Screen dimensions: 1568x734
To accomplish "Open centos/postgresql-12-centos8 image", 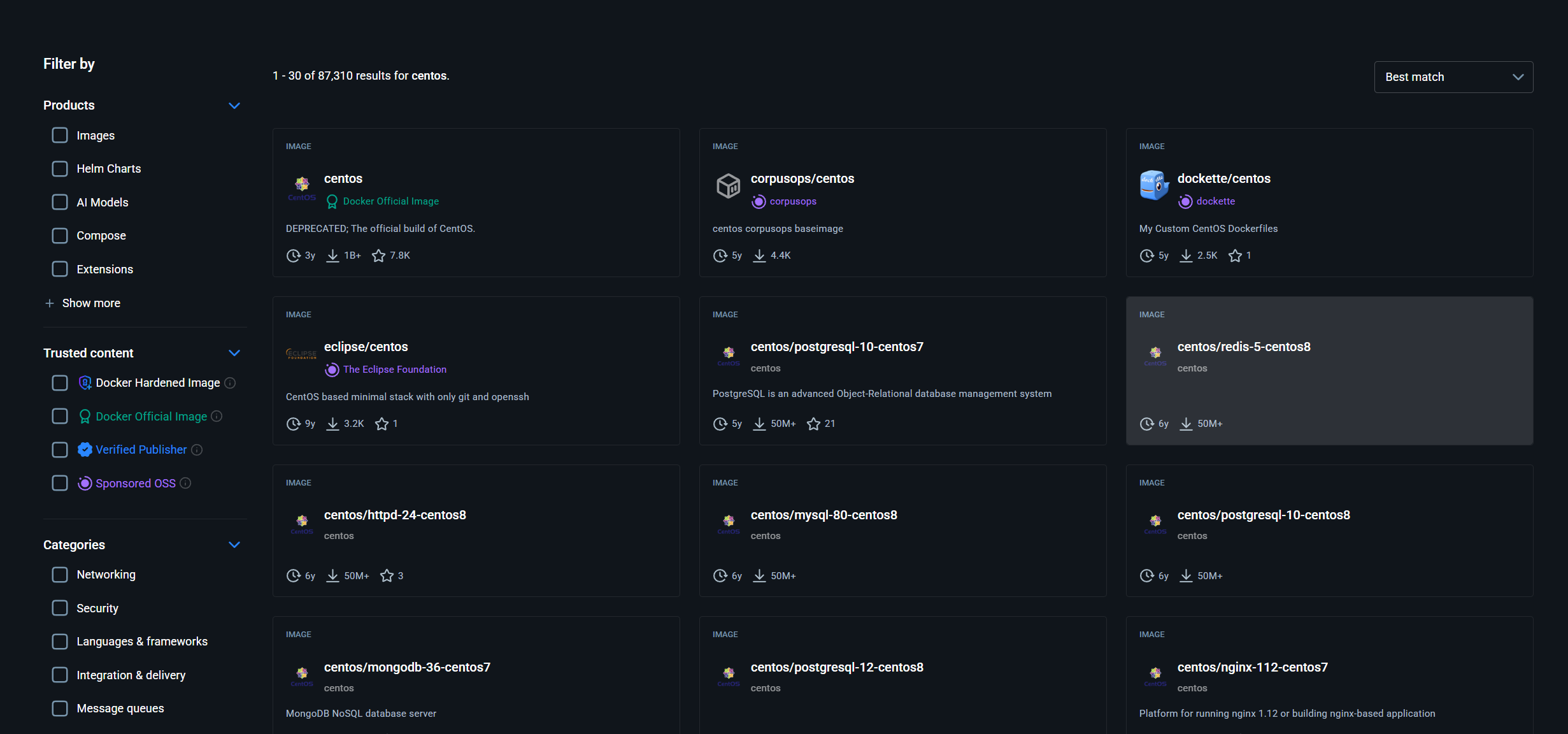I will tap(837, 668).
